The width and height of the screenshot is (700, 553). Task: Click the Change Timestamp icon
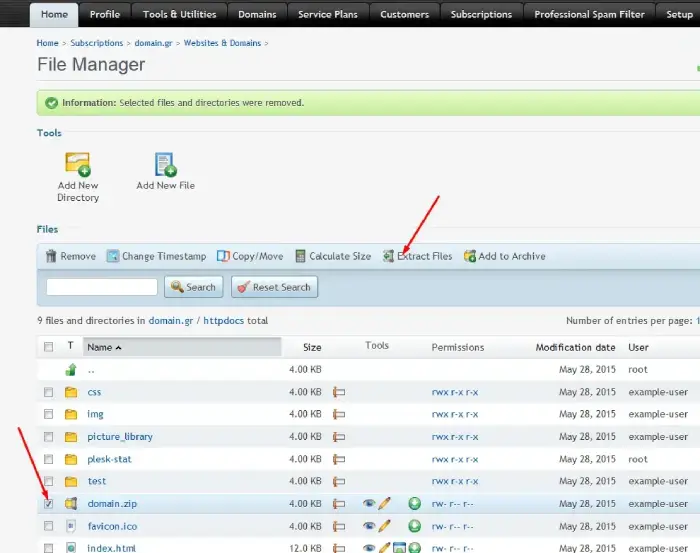pos(113,256)
